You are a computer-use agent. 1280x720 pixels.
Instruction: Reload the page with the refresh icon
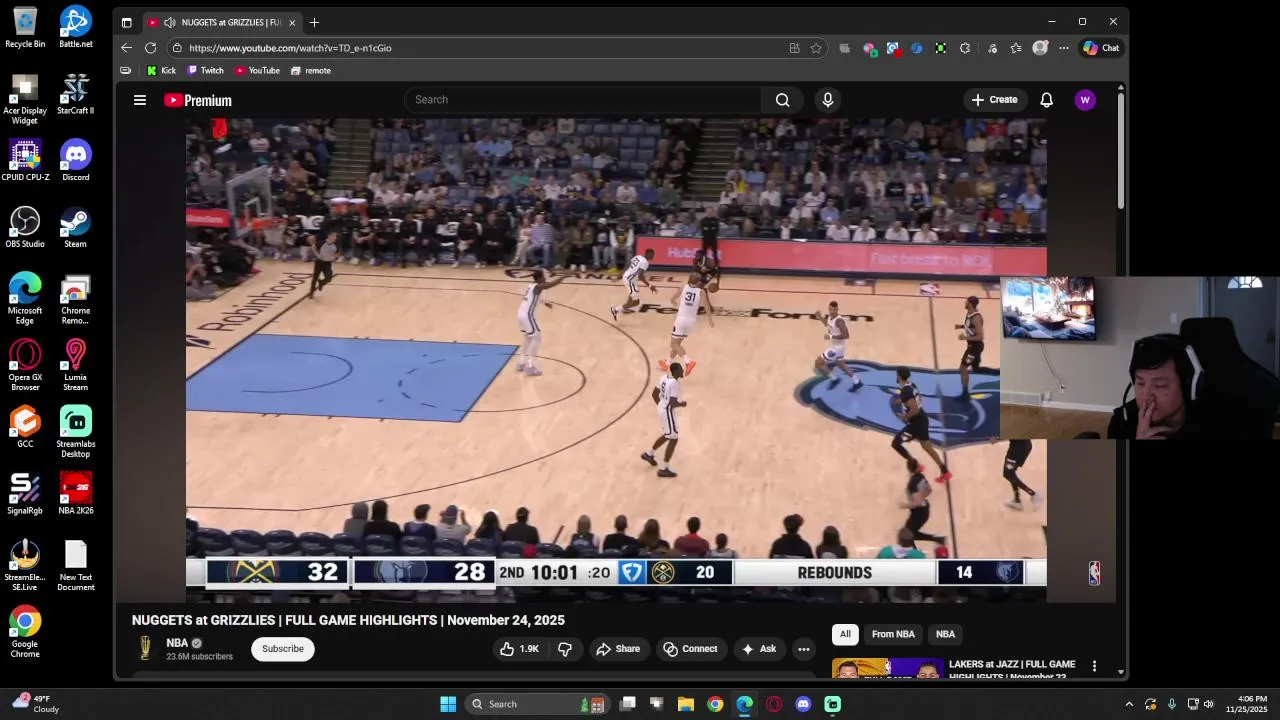150,48
